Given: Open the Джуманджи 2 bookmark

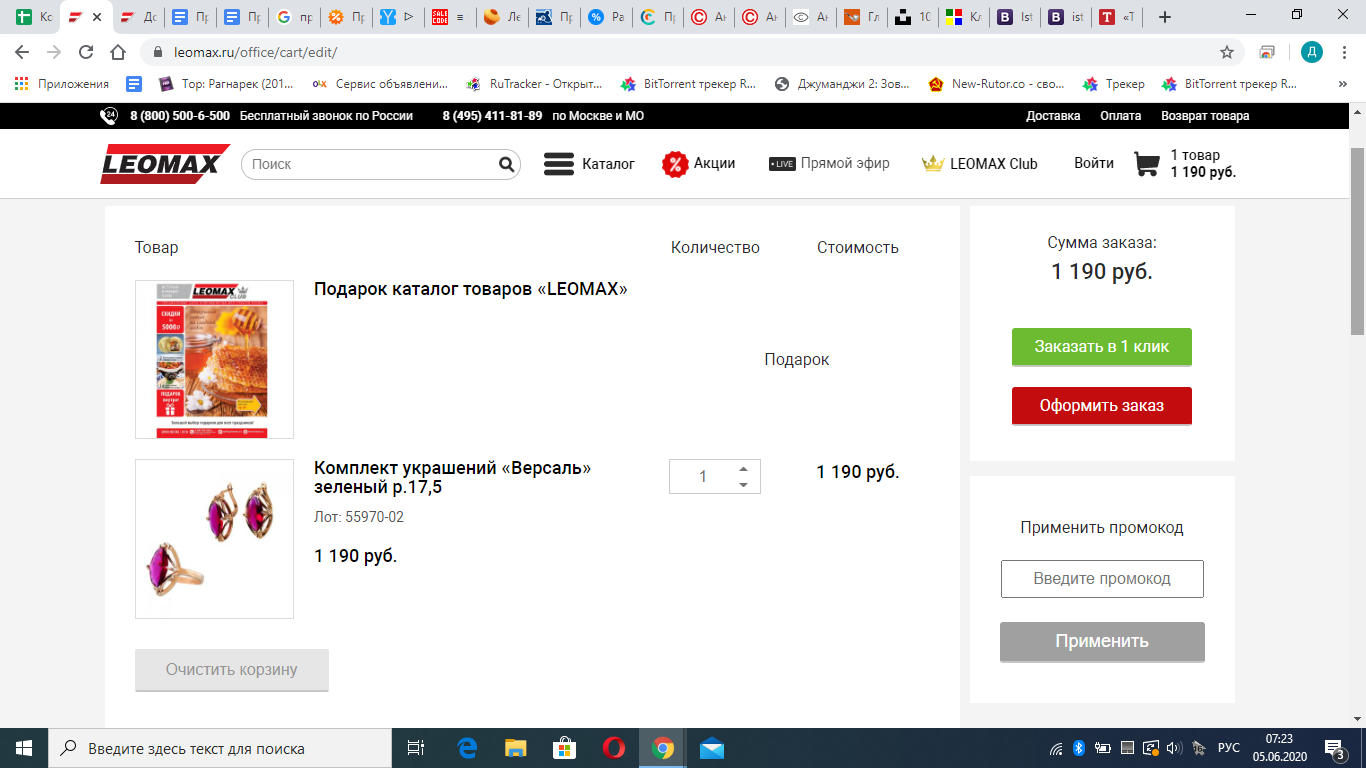Looking at the screenshot, I should pos(843,84).
